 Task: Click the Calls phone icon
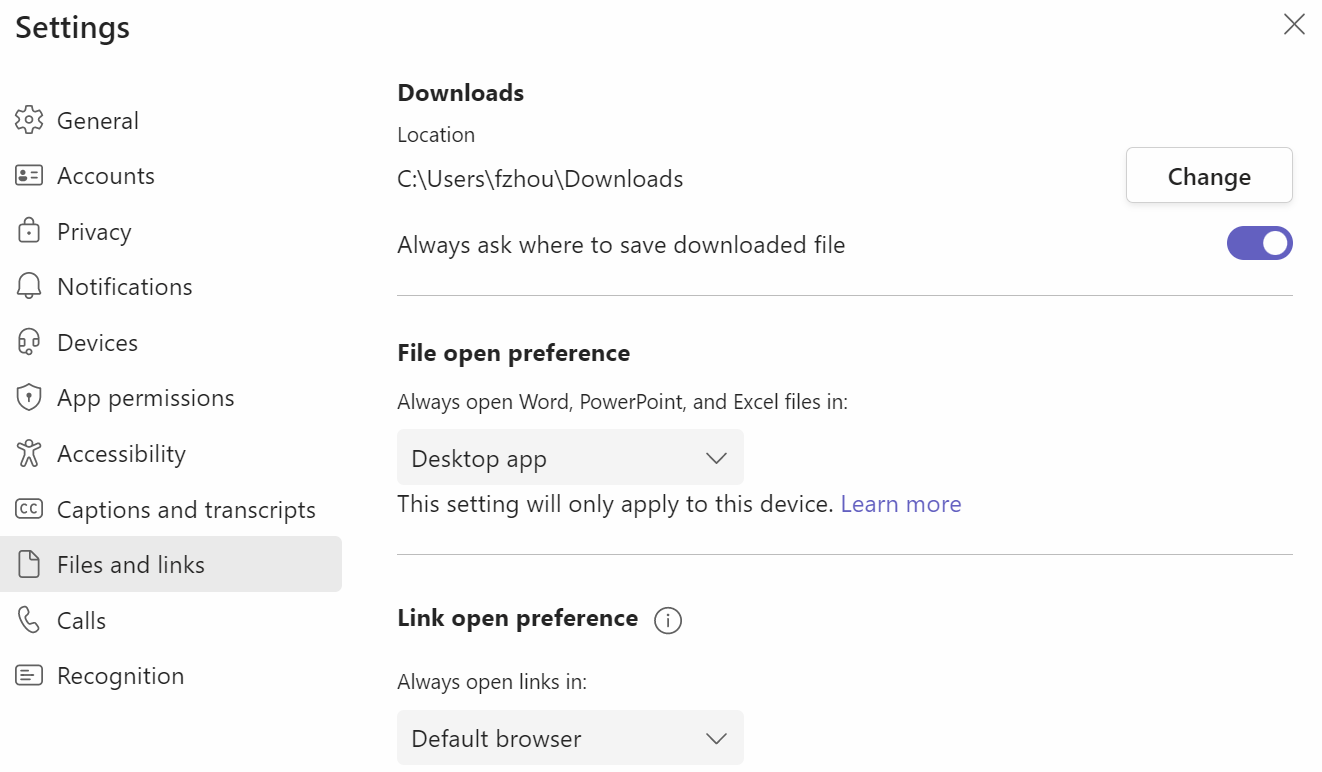(x=29, y=620)
